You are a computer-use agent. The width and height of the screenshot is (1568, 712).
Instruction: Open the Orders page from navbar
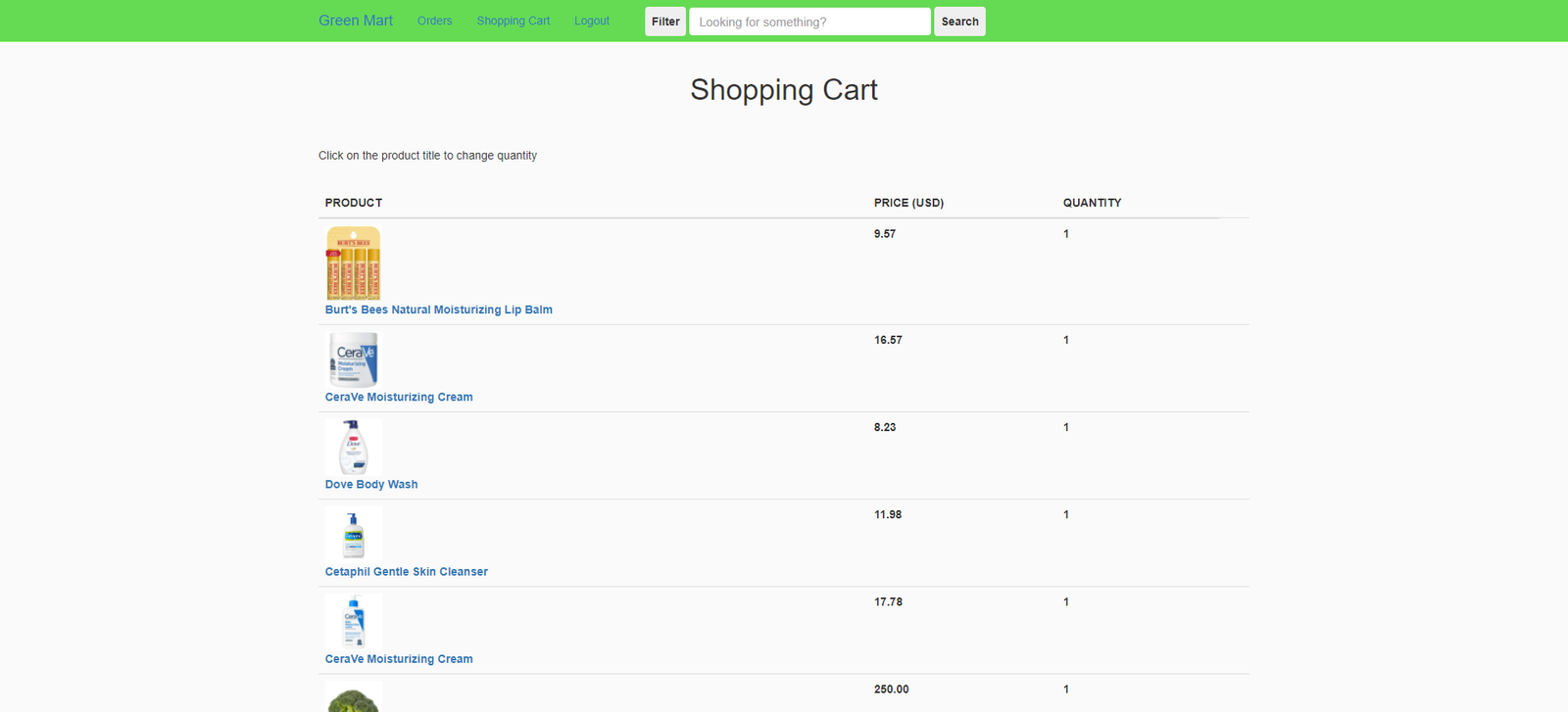434,21
